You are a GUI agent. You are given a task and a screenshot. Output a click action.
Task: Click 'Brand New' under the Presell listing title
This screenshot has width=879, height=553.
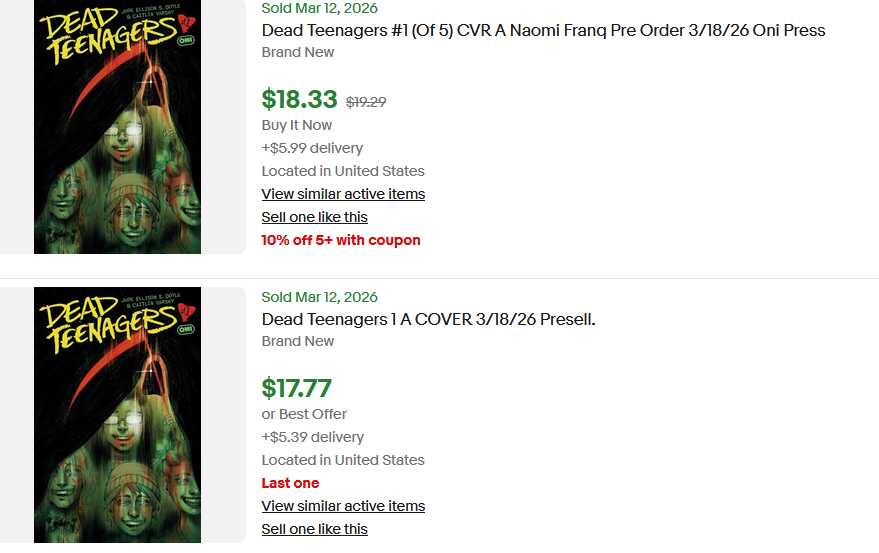[298, 341]
